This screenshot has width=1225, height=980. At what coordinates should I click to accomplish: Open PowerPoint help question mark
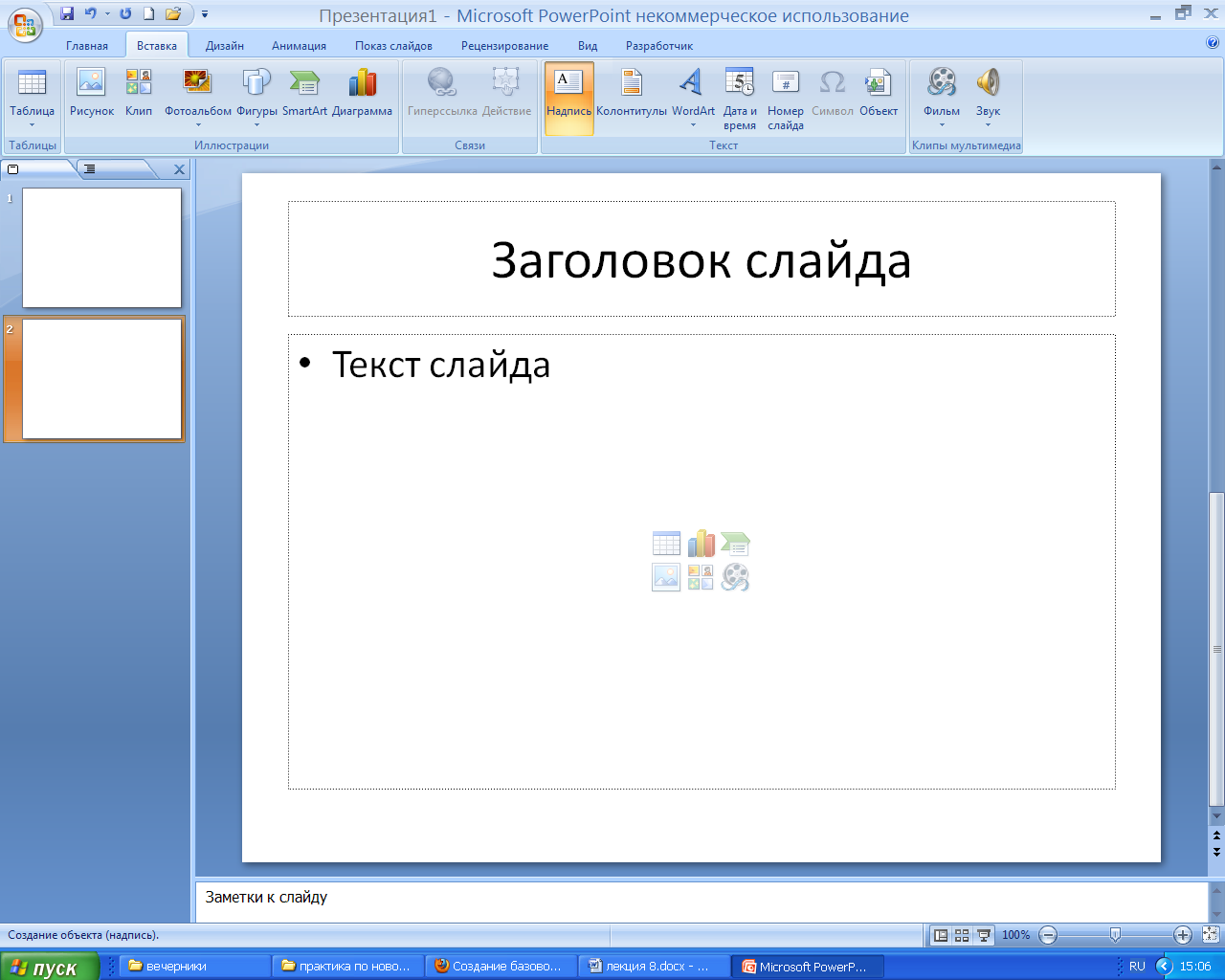point(1213,42)
